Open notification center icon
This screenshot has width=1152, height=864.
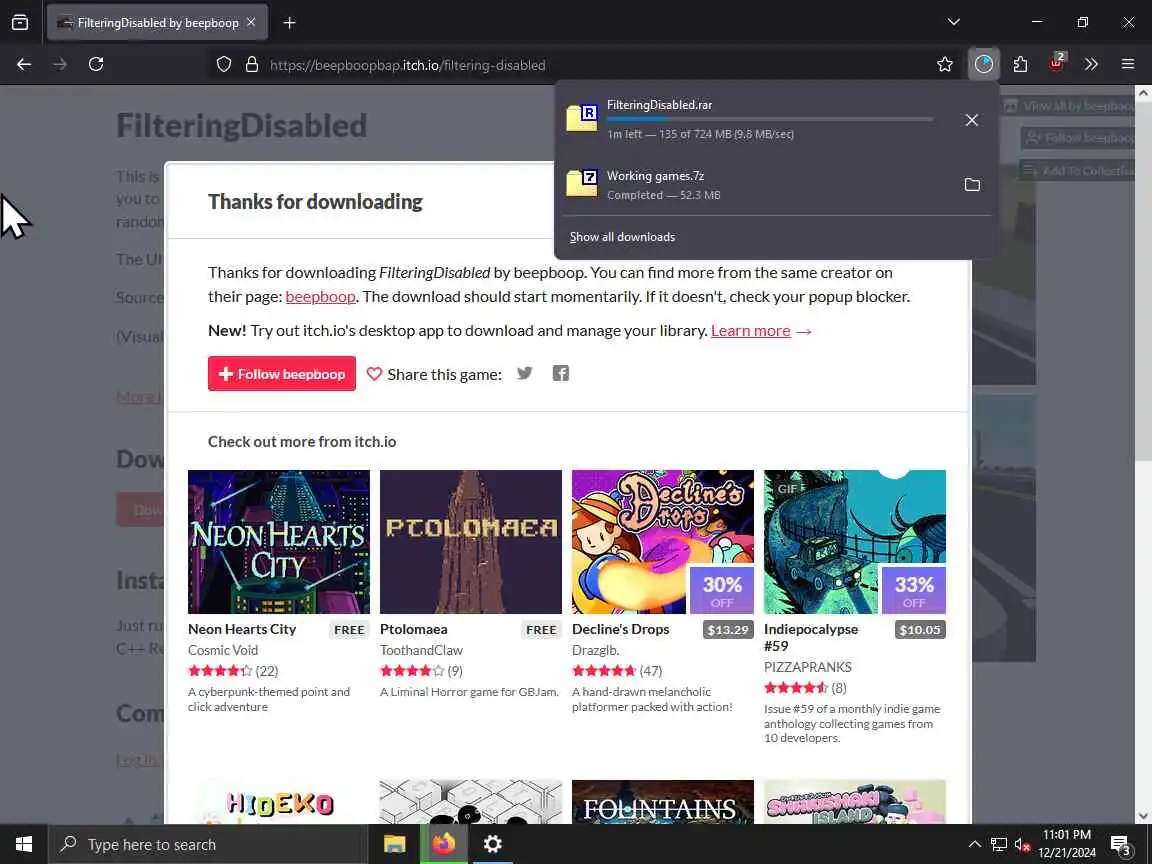coord(1120,845)
